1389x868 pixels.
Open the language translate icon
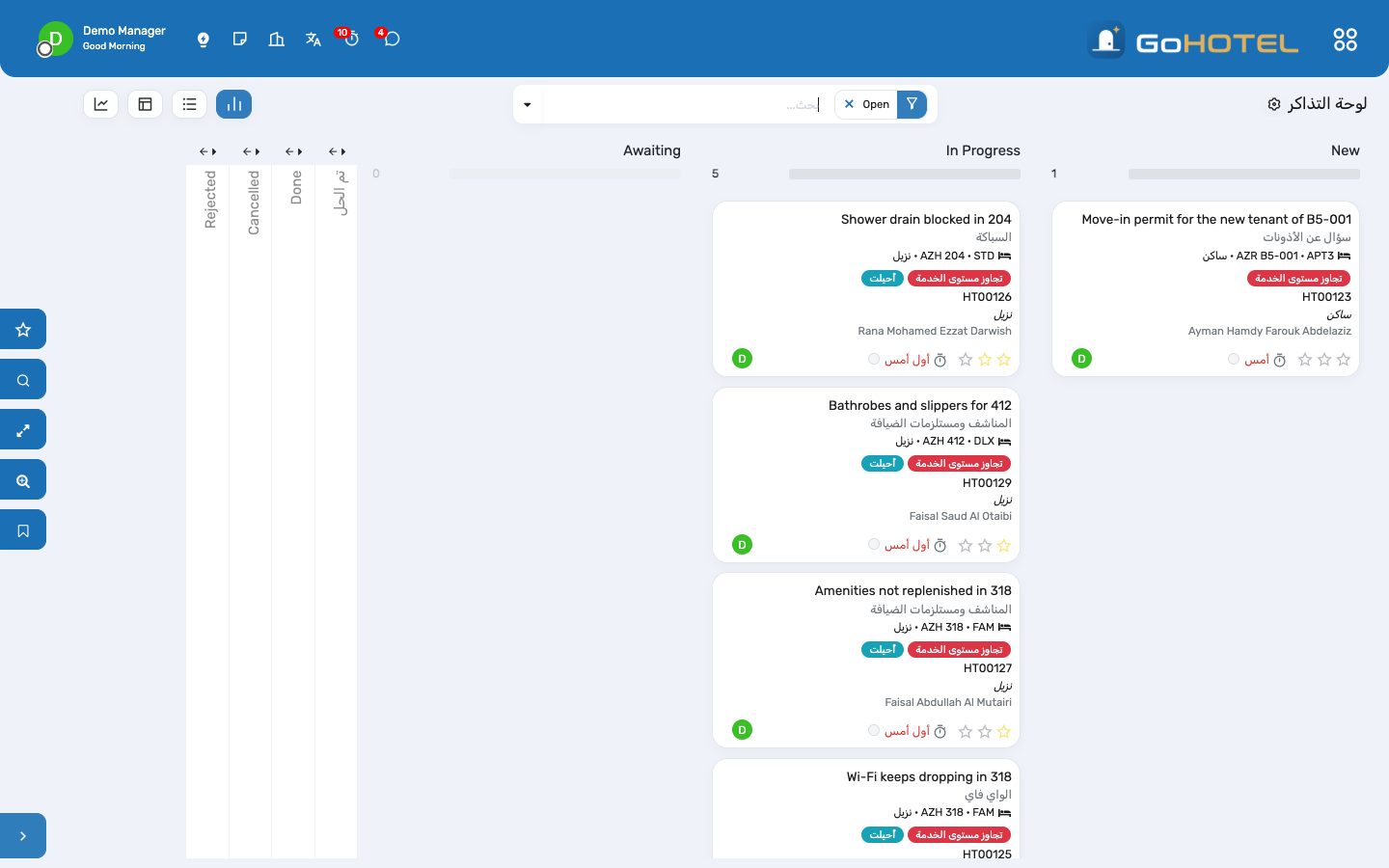click(x=313, y=40)
